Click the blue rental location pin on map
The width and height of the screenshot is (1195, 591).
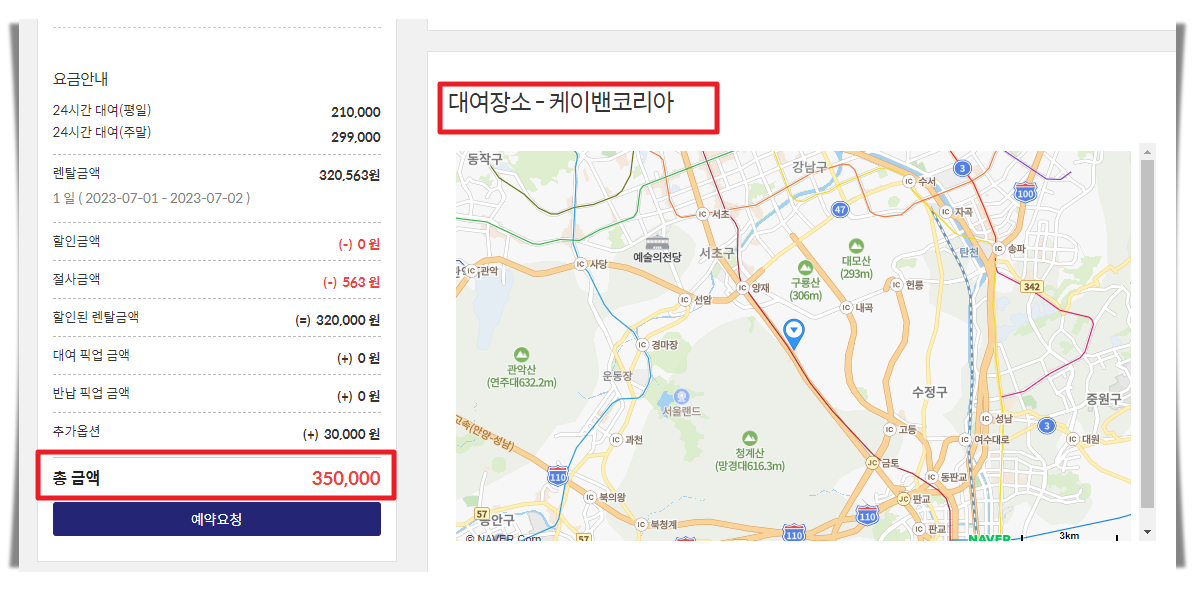pos(793,335)
